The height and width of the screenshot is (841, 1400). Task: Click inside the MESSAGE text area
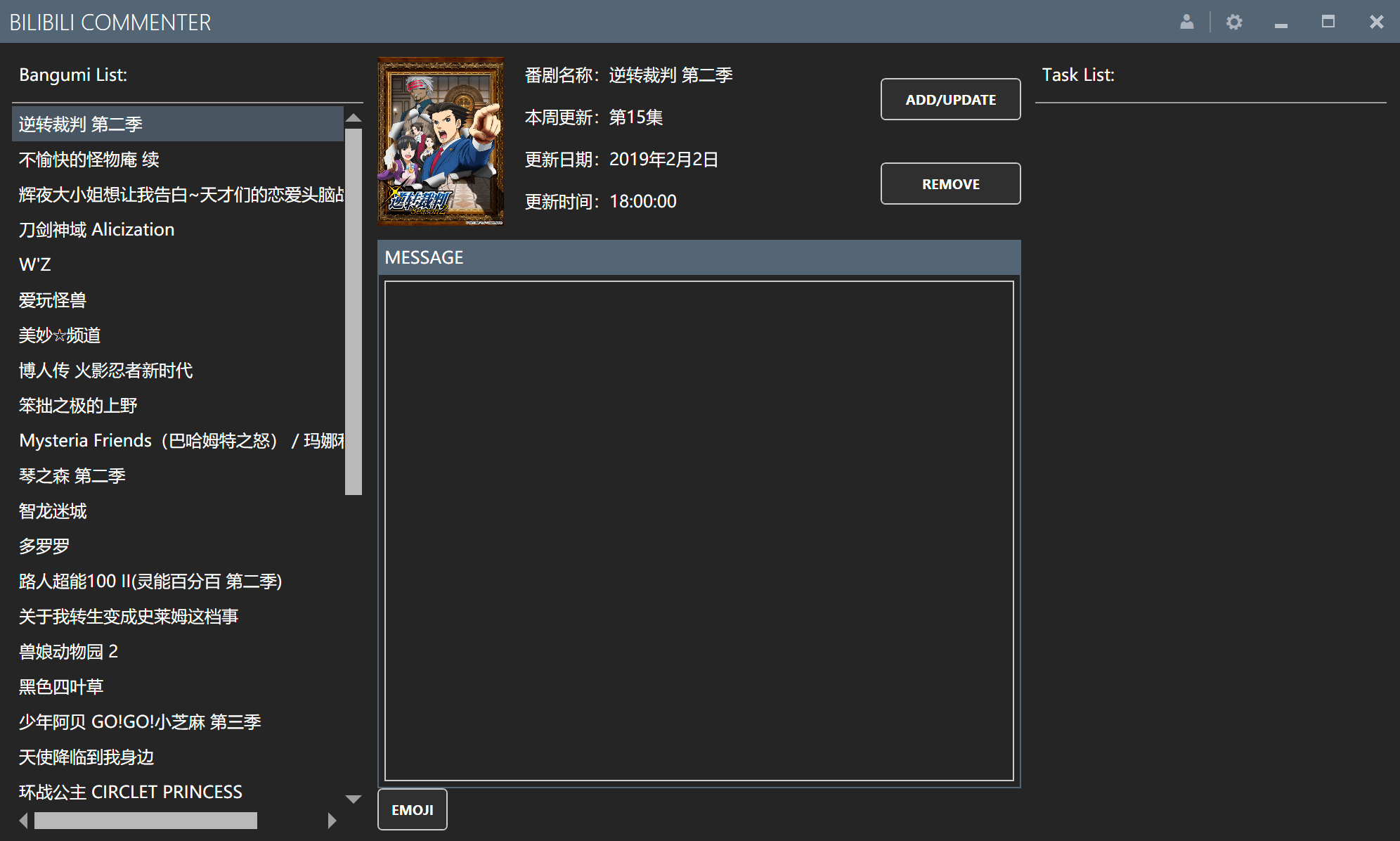[x=699, y=530]
